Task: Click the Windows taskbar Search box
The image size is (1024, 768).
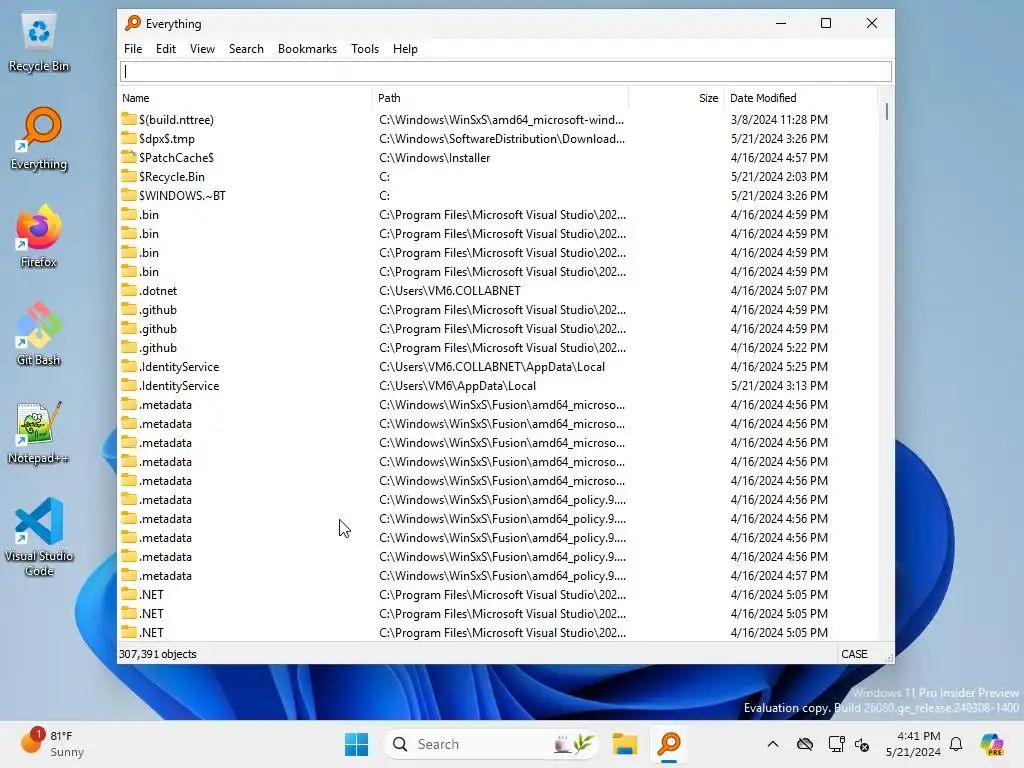Action: pyautogui.click(x=491, y=744)
